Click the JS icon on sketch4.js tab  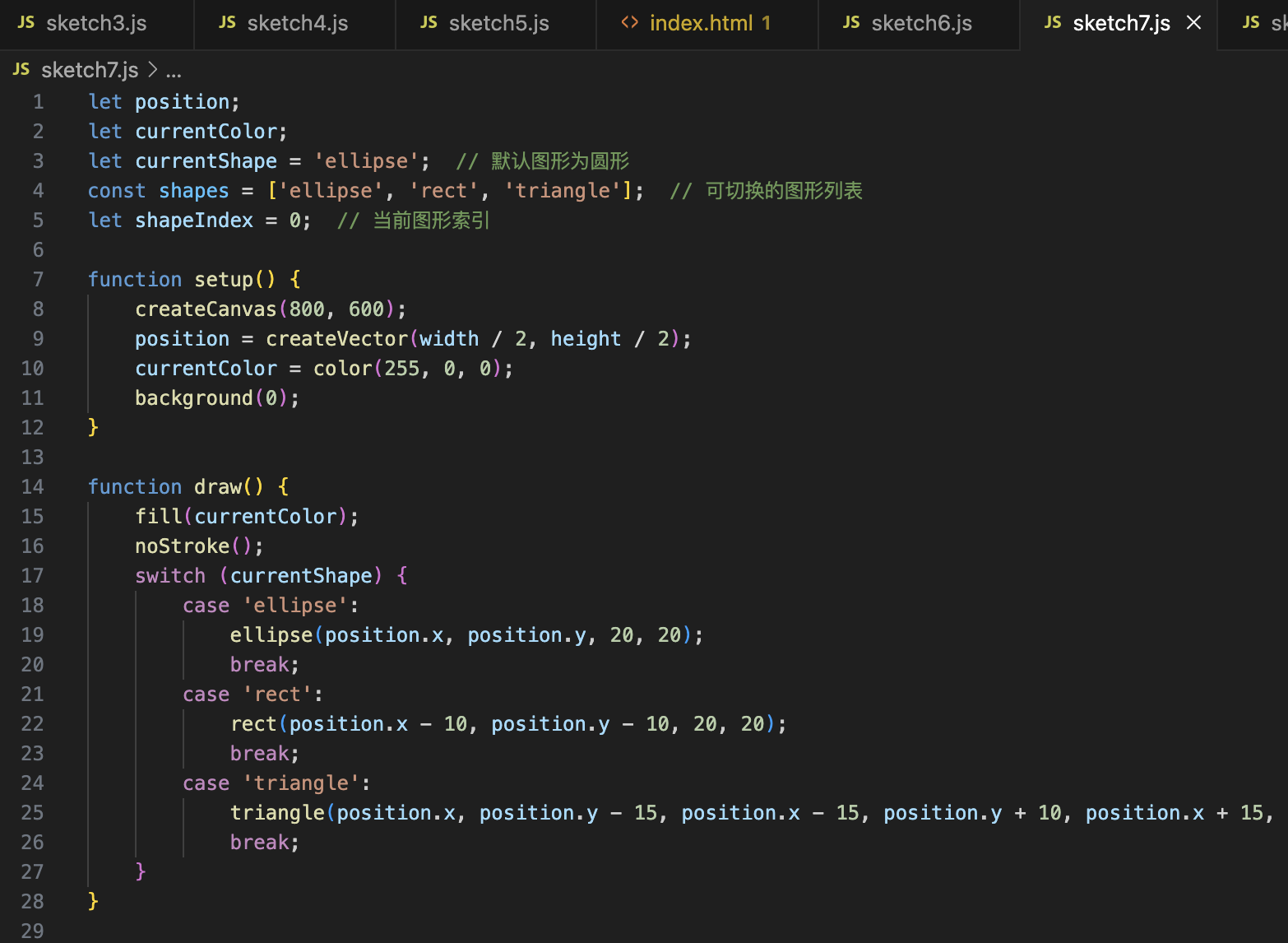click(226, 22)
